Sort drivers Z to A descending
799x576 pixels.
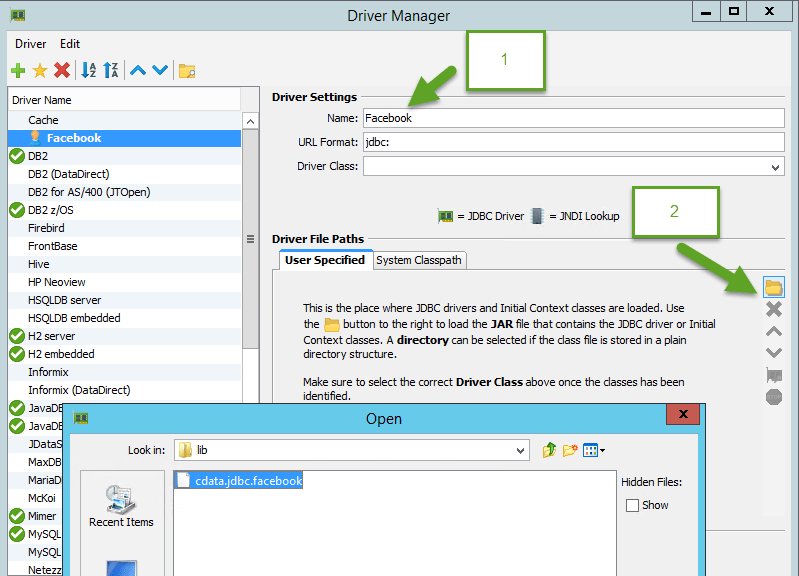pos(111,70)
